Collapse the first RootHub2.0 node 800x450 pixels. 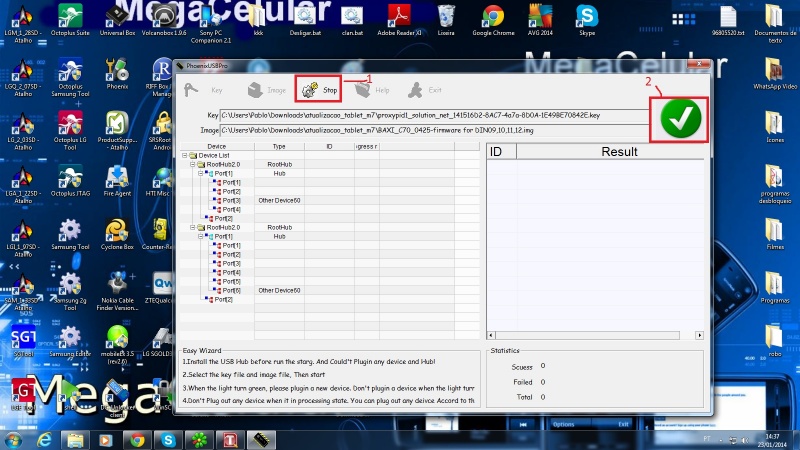[x=193, y=164]
